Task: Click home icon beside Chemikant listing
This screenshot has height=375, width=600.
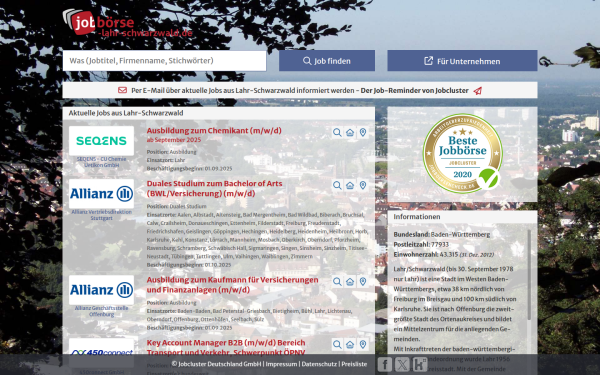Action: pos(350,132)
